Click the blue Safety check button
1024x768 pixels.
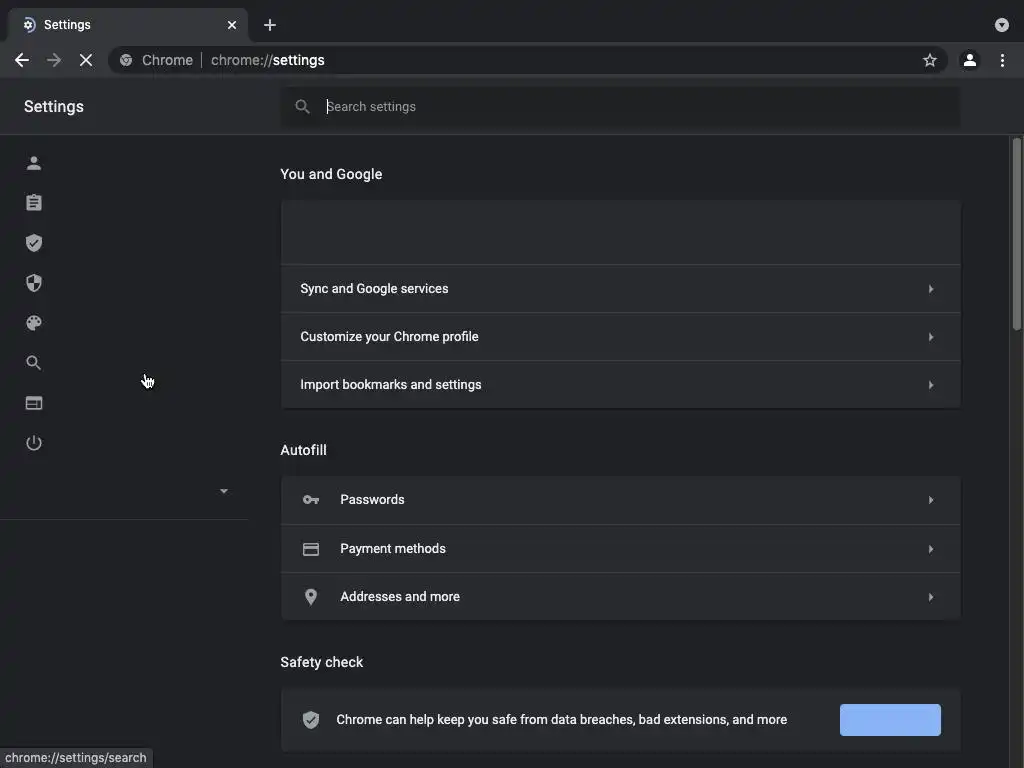pyautogui.click(x=890, y=720)
